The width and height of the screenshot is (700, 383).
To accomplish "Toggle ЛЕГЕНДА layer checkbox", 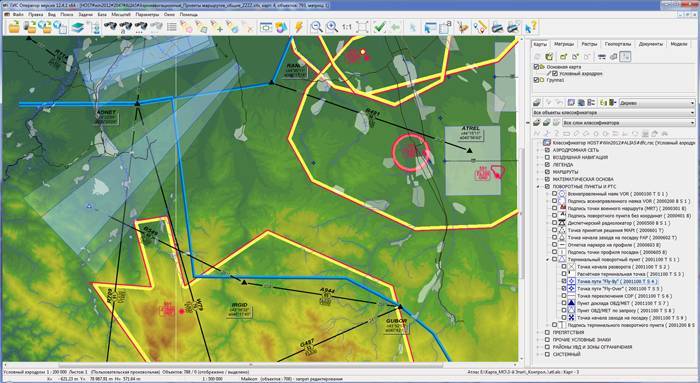I will click(547, 165).
